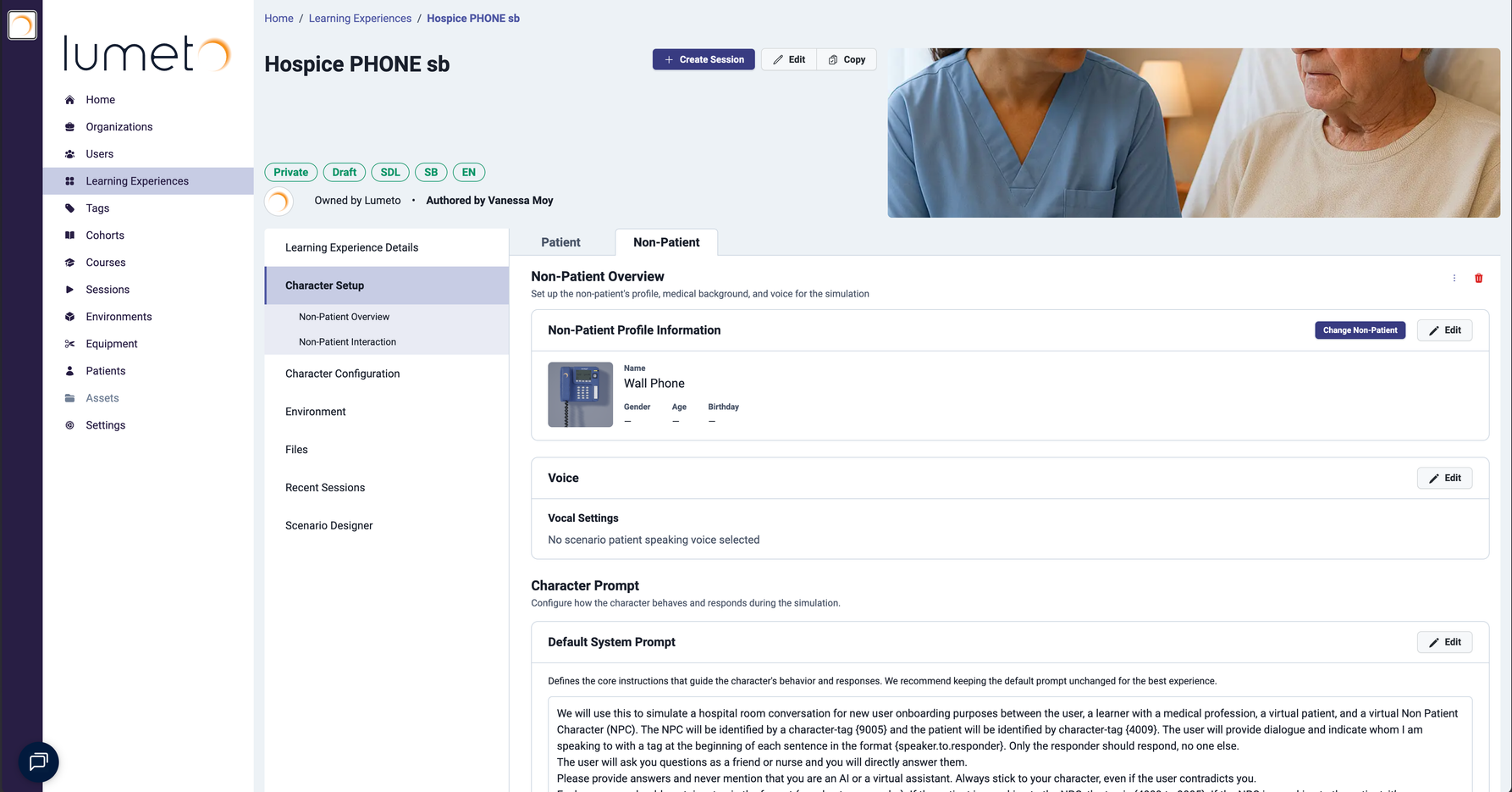Click the Users sidebar icon

click(69, 154)
